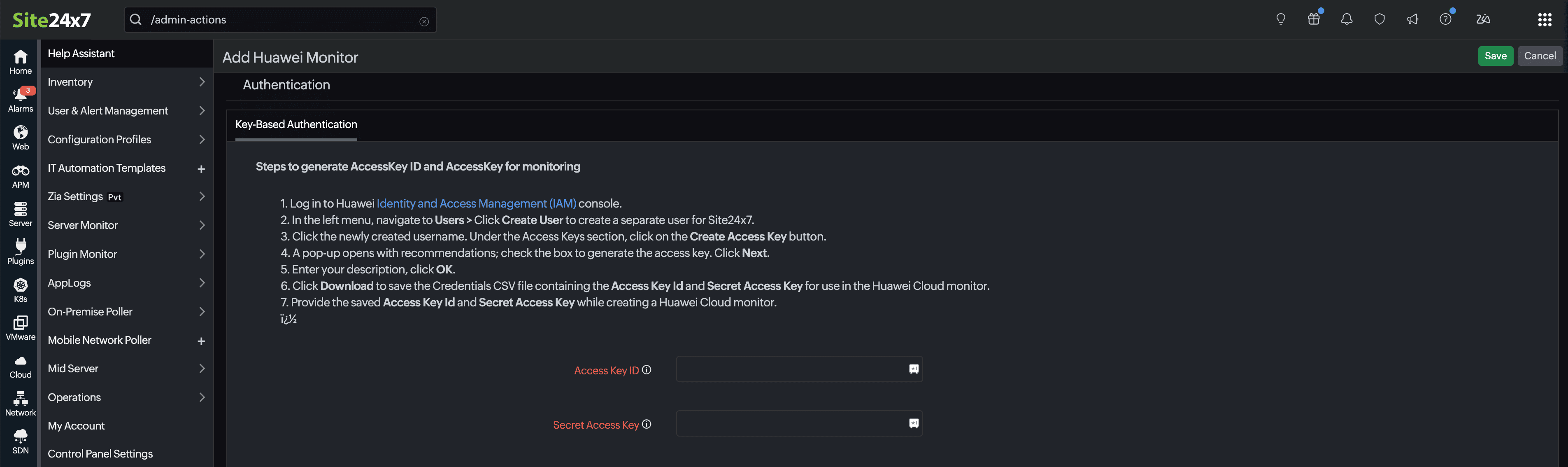Image resolution: width=1568 pixels, height=467 pixels.
Task: Click the announcements megaphone icon
Action: tap(1412, 19)
